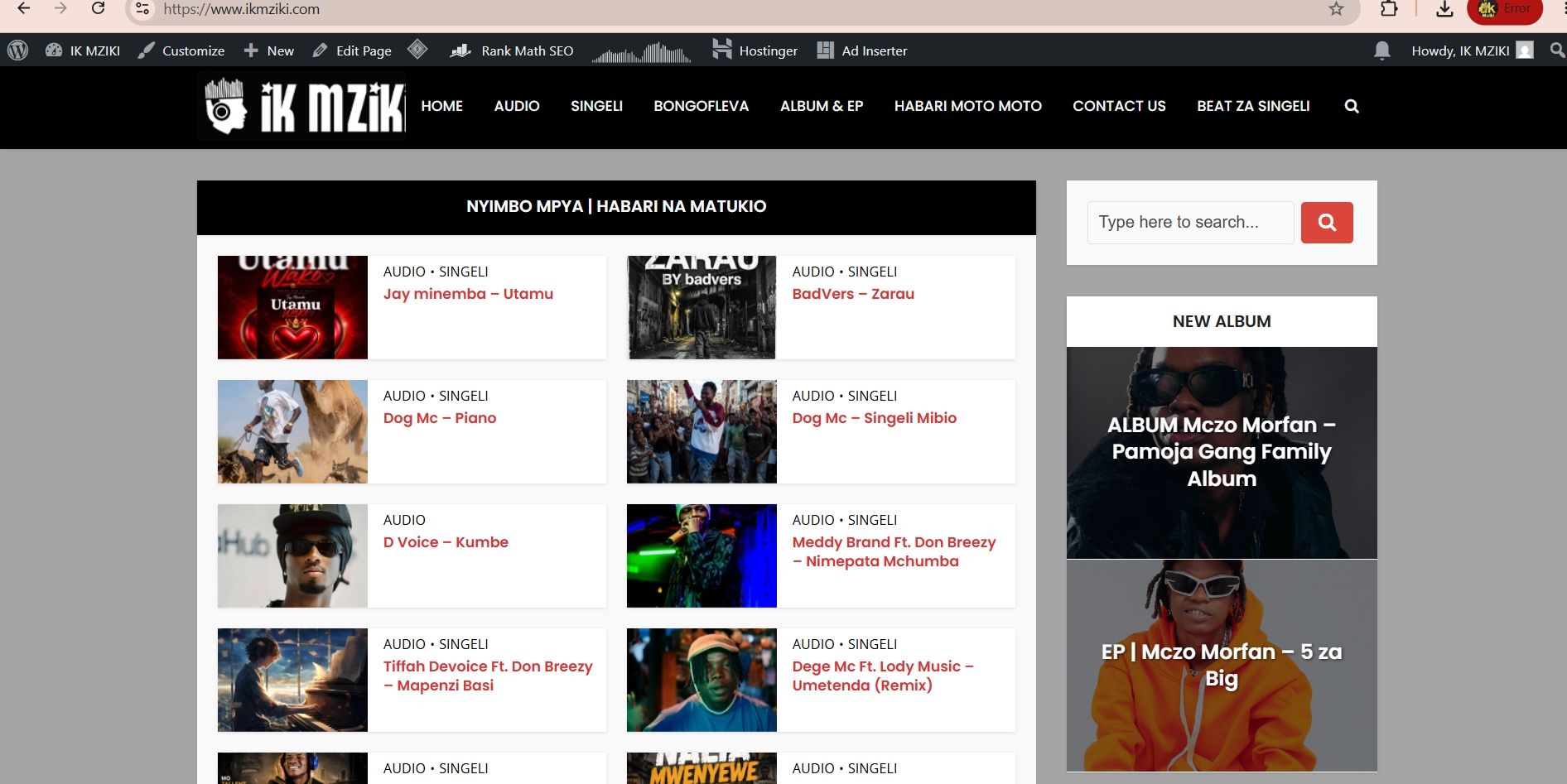Viewport: 1567px width, 784px height.
Task: Open site header search icon
Action: coord(1352,106)
